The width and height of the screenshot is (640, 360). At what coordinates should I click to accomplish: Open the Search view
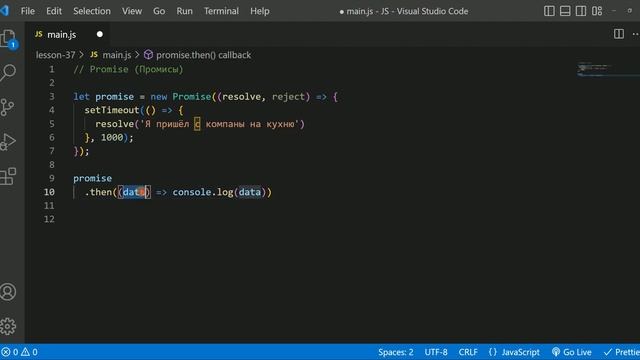click(8, 73)
